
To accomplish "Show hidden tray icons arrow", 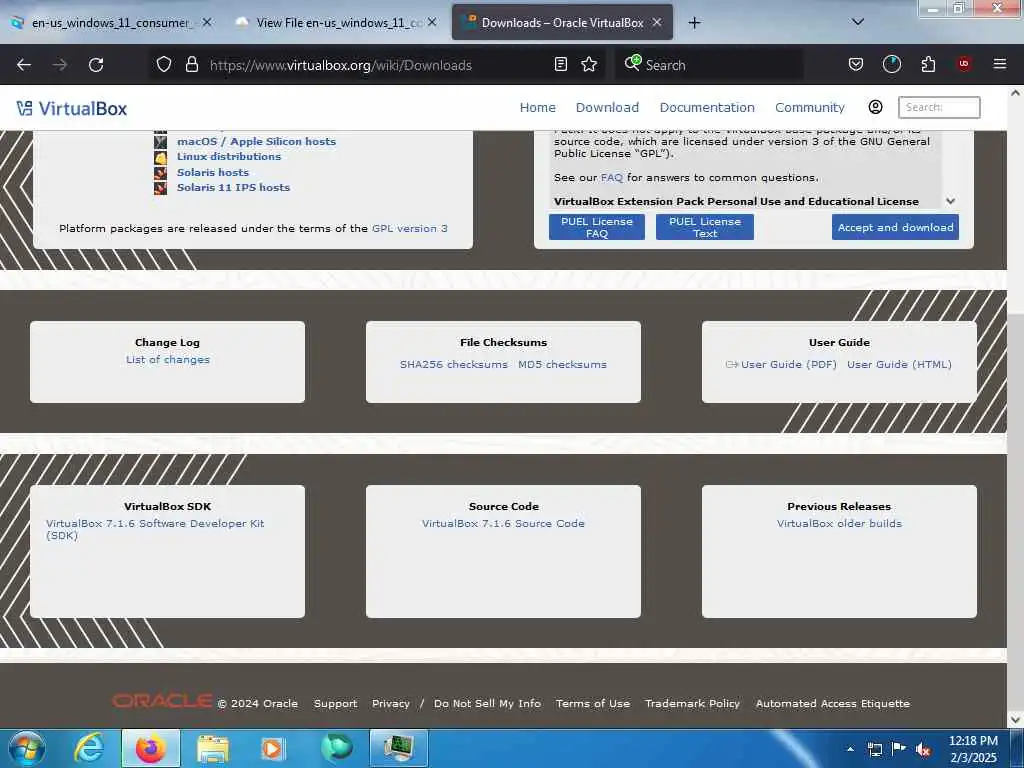I will [x=850, y=749].
